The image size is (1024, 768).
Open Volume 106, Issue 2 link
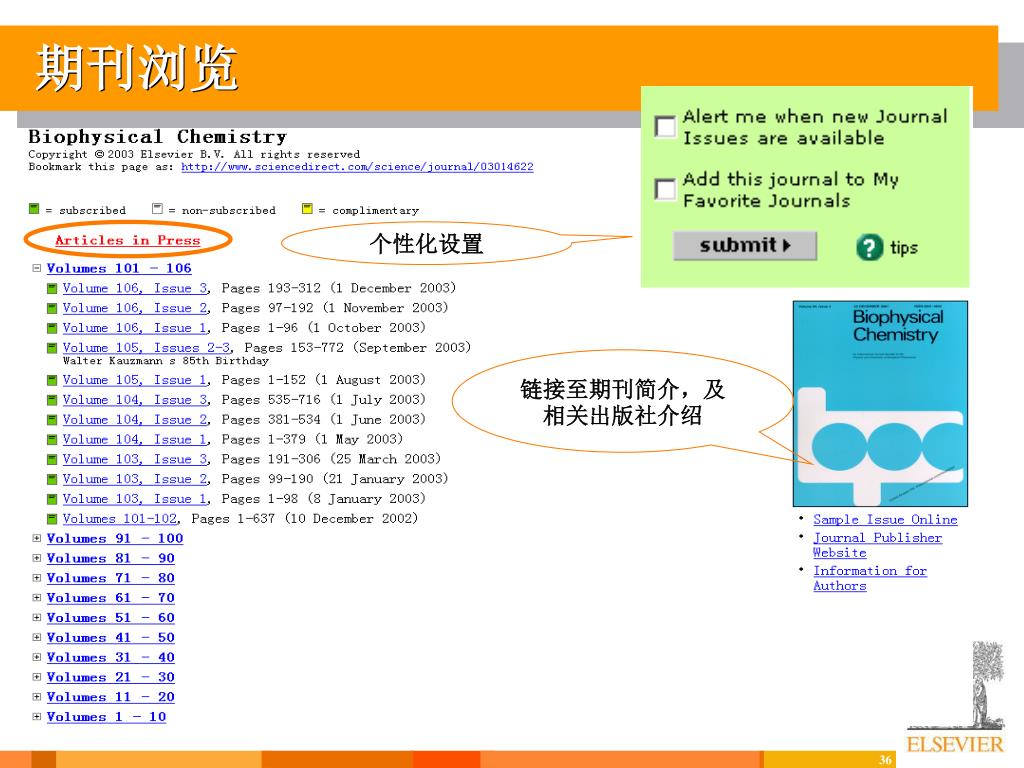click(136, 308)
